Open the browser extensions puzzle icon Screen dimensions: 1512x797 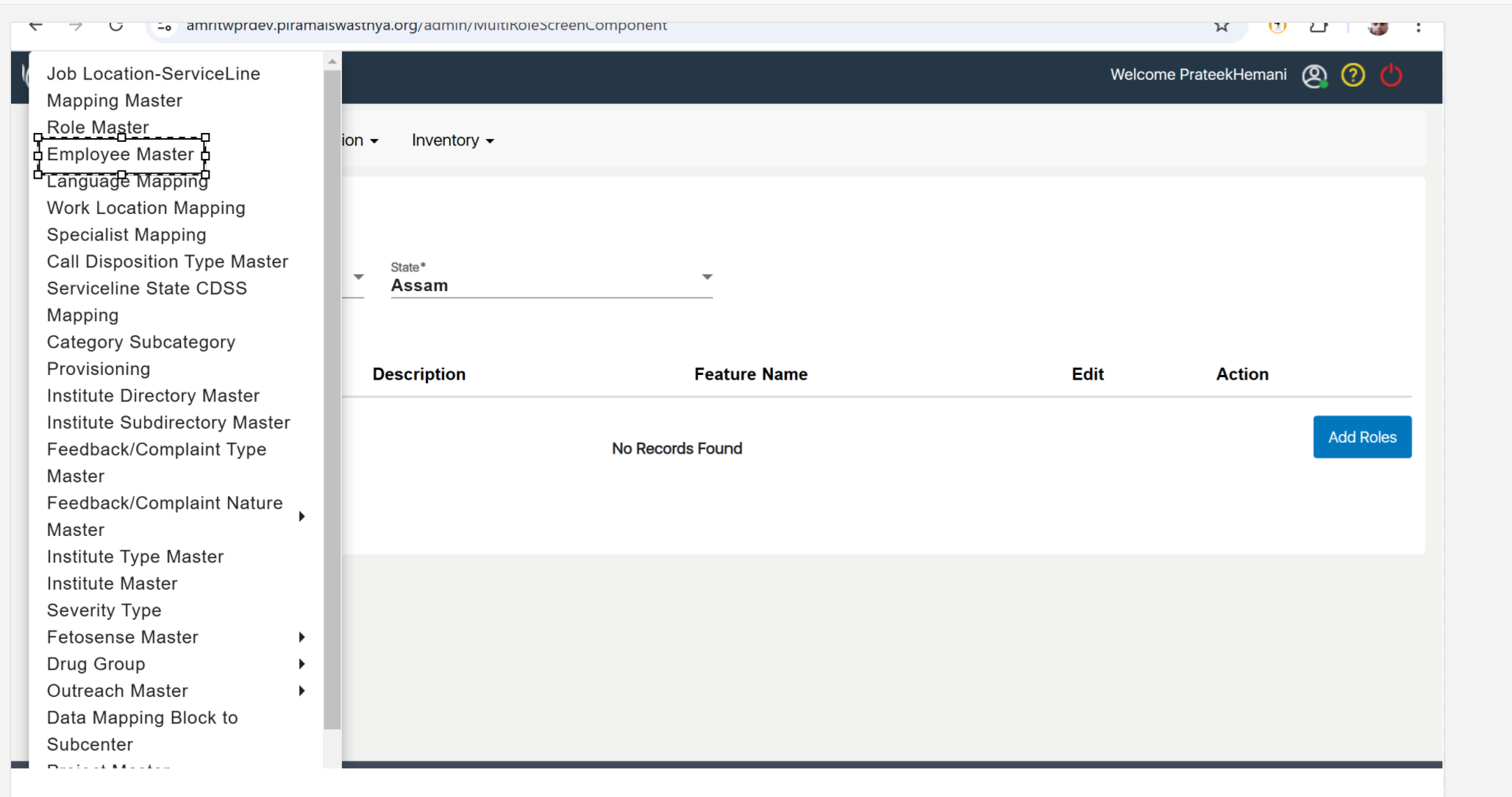click(x=1319, y=26)
